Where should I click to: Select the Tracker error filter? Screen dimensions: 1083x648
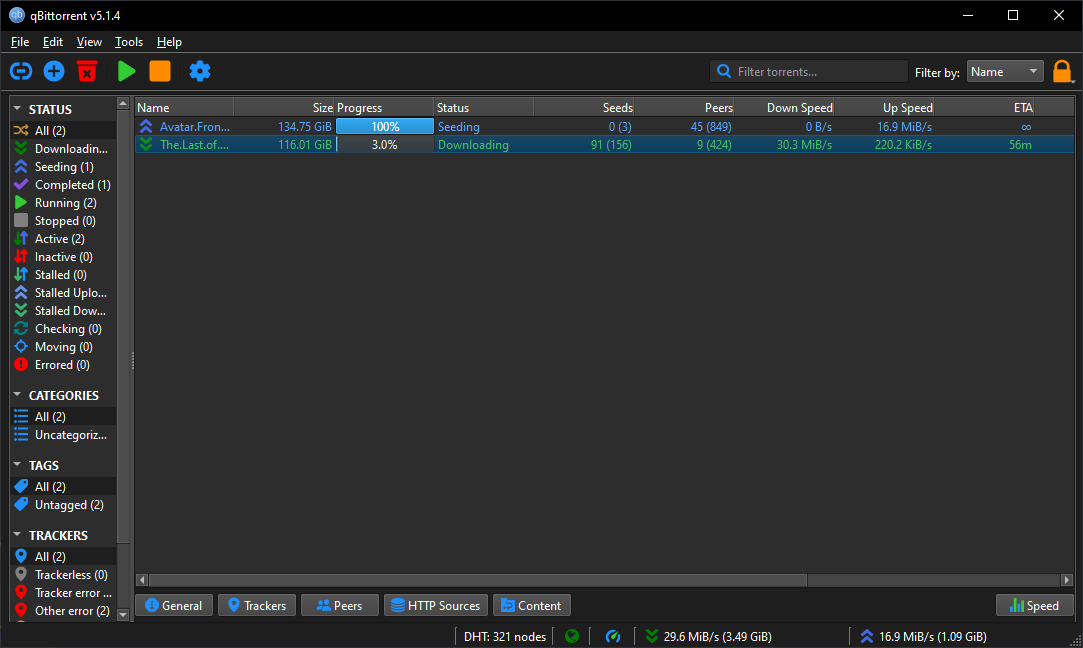(63, 592)
